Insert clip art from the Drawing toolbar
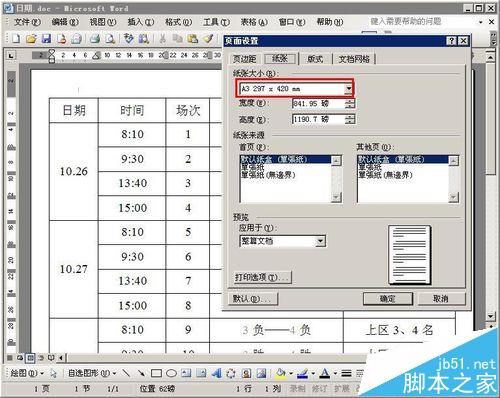This screenshot has width=500, height=398. pos(246,373)
